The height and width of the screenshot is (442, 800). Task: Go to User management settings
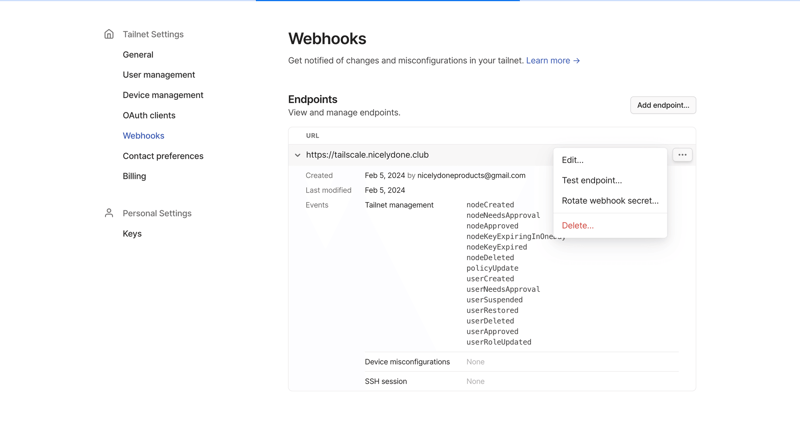click(159, 75)
